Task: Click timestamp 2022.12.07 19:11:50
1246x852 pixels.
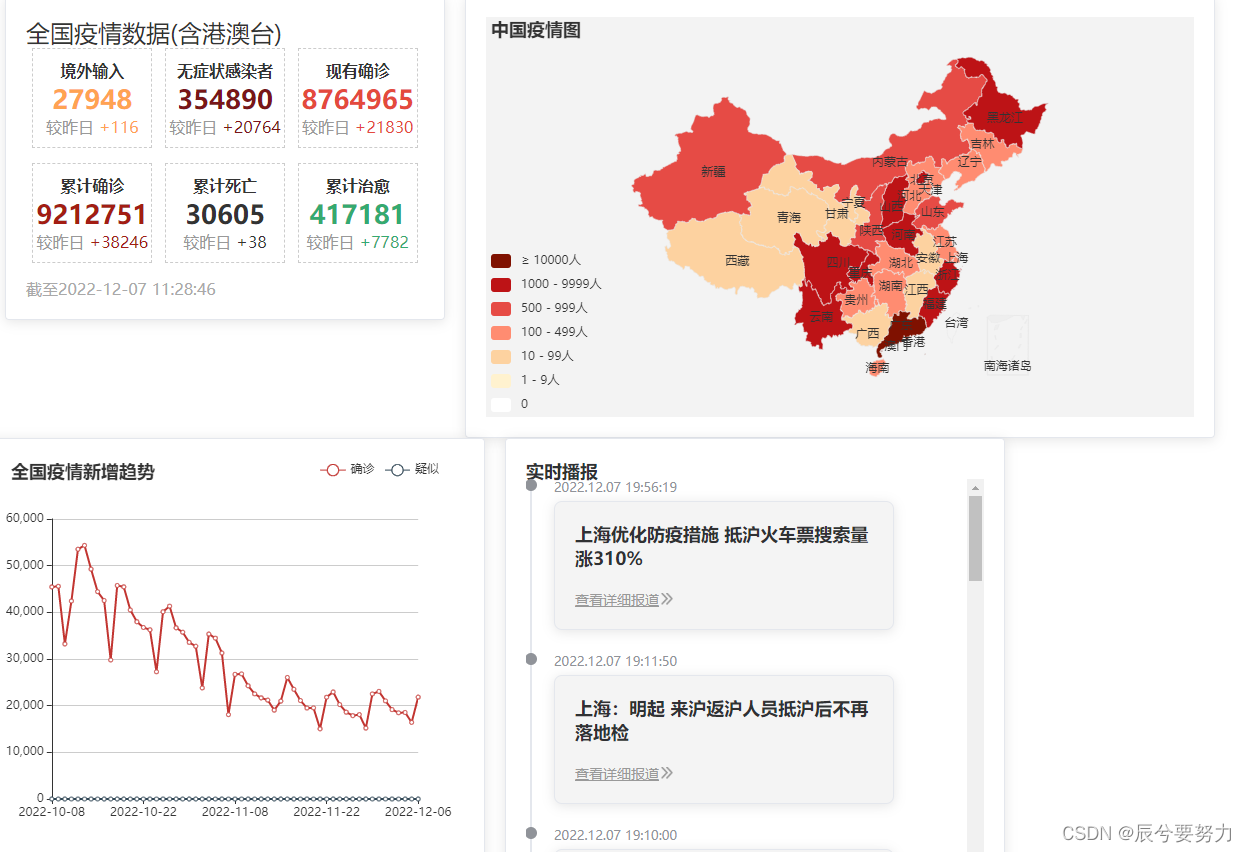Action: [x=615, y=661]
